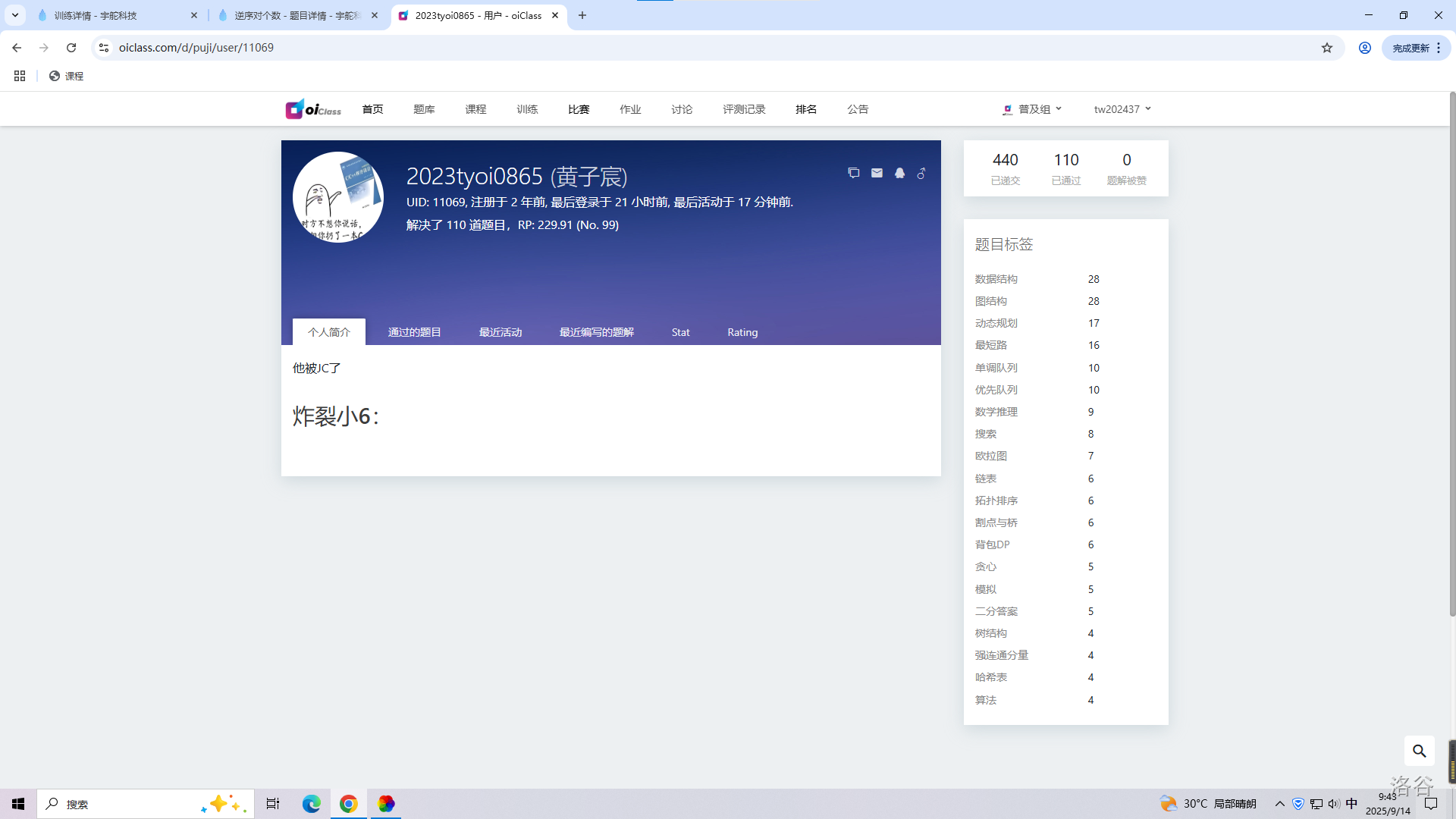The width and height of the screenshot is (1456, 819).
Task: Open the 最近活动 tab
Action: (x=500, y=332)
